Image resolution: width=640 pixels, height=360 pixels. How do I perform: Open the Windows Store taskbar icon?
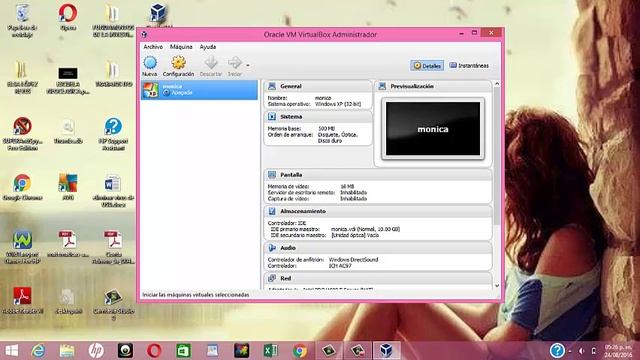click(183, 351)
